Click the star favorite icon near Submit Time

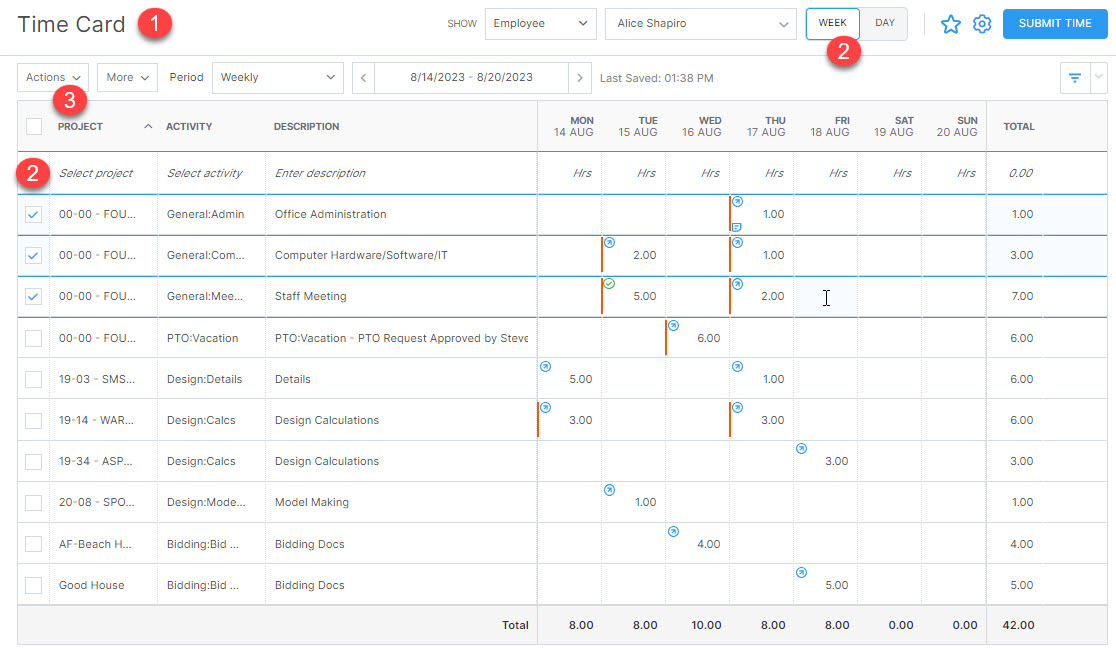point(950,23)
